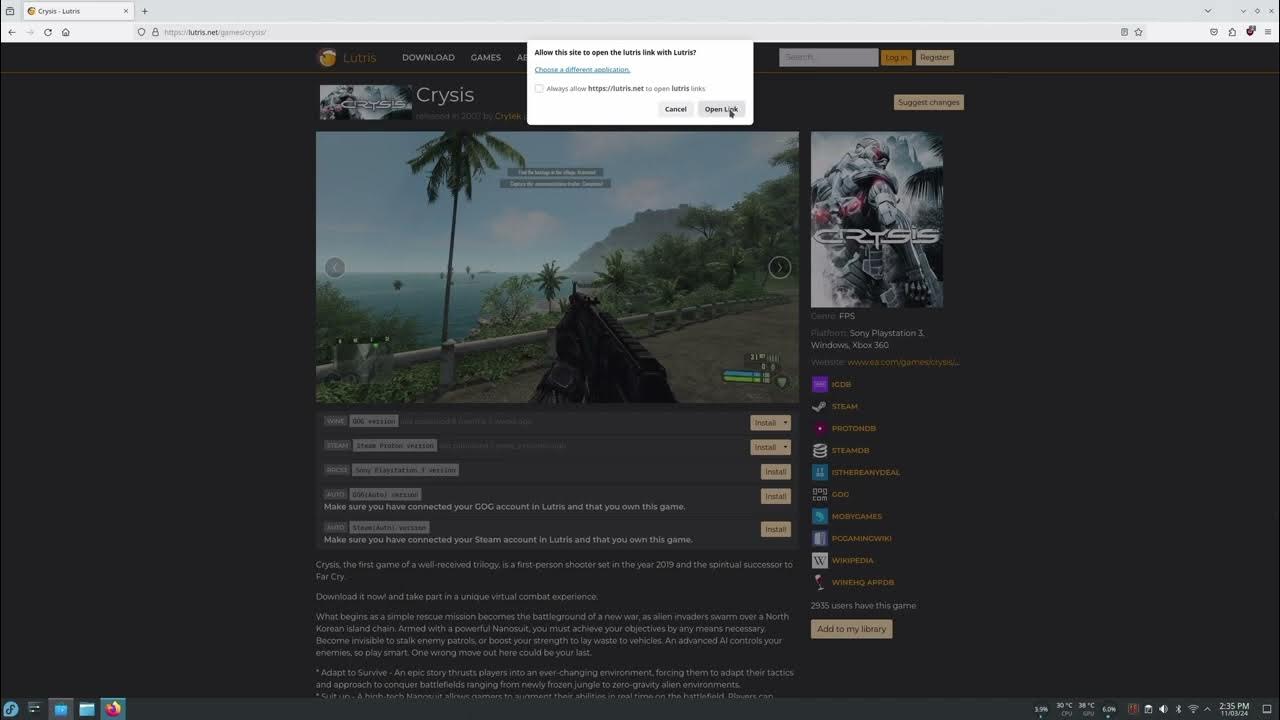Click the browser address bar
The image size is (1280, 720).
pyautogui.click(x=640, y=32)
